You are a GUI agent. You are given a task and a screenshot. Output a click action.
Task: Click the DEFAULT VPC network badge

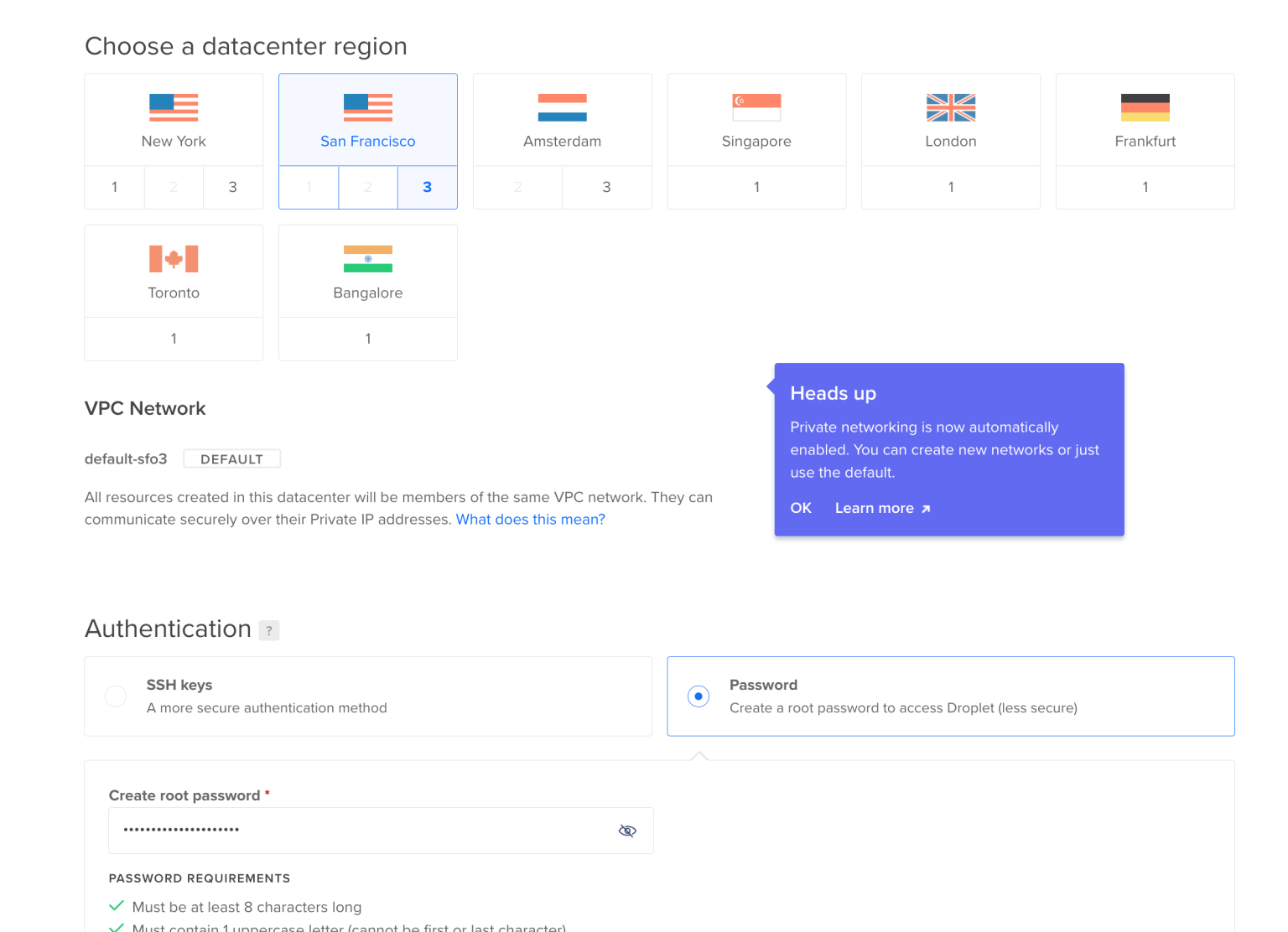point(232,459)
